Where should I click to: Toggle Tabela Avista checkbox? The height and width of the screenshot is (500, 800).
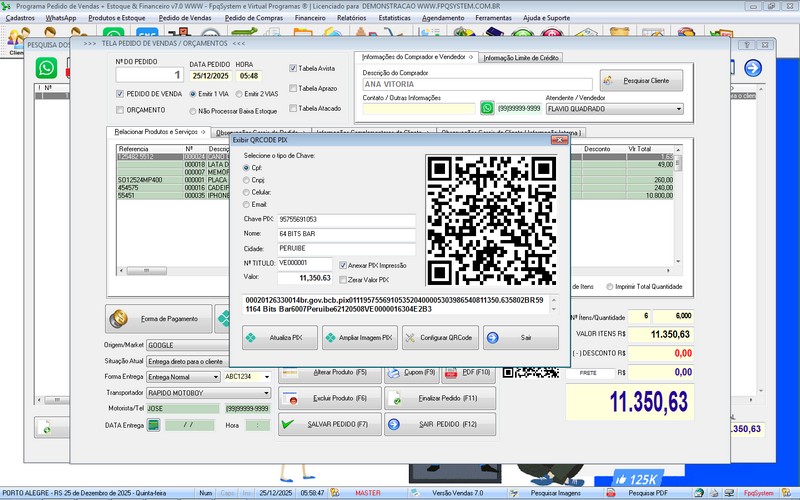pos(293,68)
